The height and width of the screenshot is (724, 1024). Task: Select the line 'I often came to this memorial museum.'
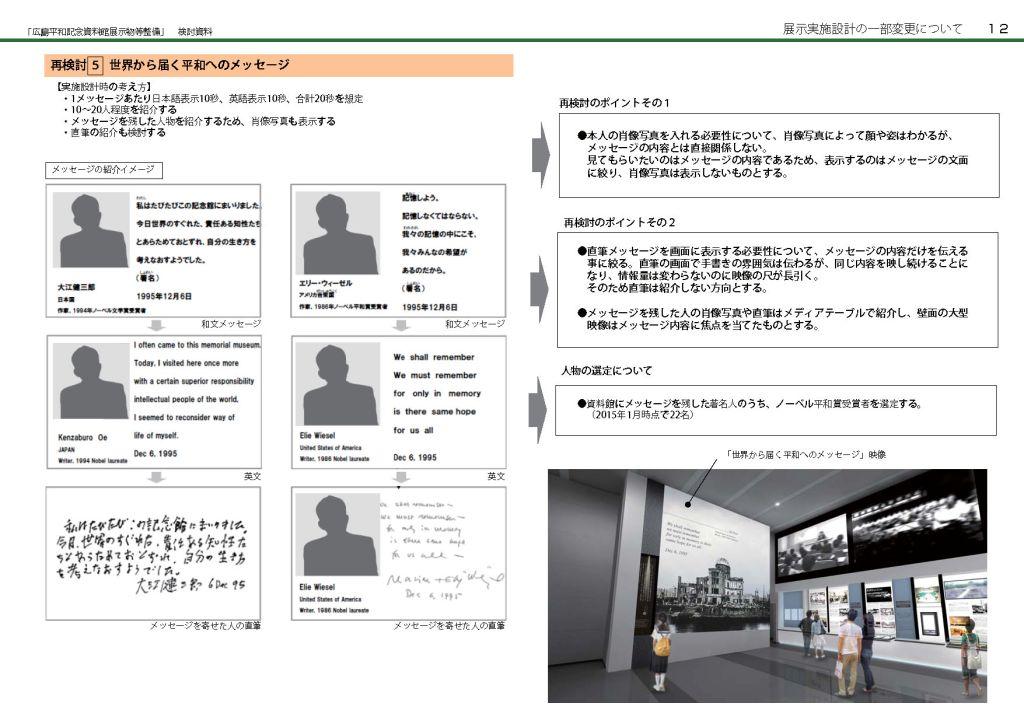197,345
